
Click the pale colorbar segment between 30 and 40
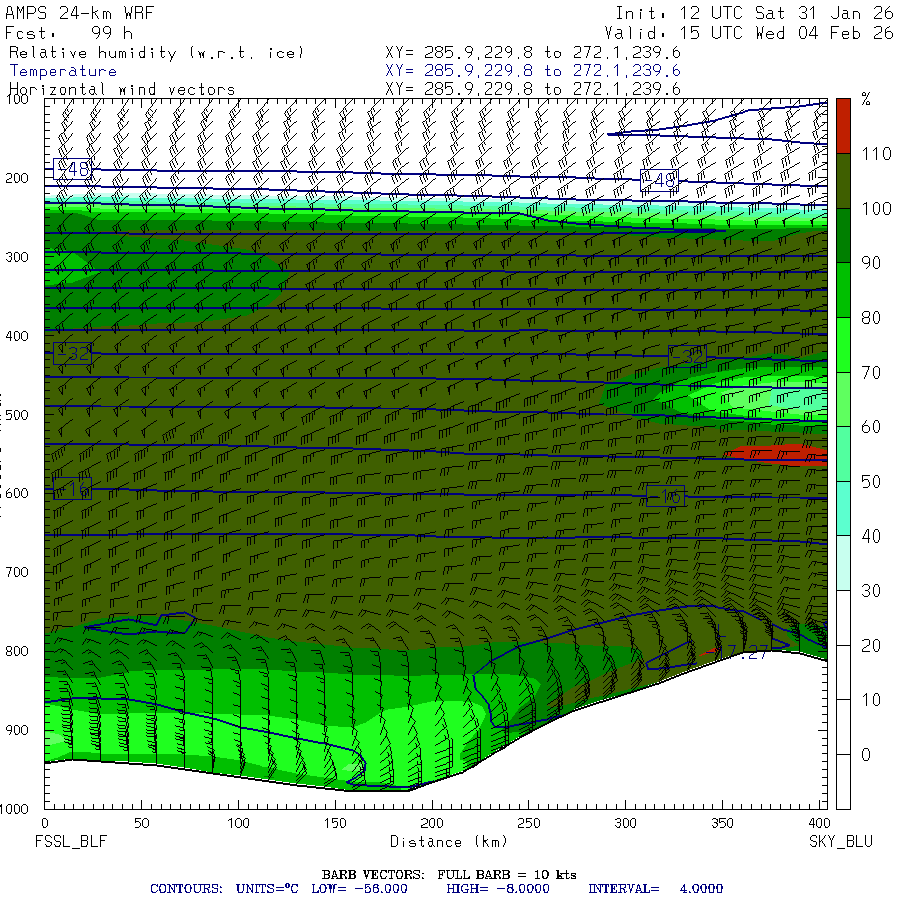[843, 562]
